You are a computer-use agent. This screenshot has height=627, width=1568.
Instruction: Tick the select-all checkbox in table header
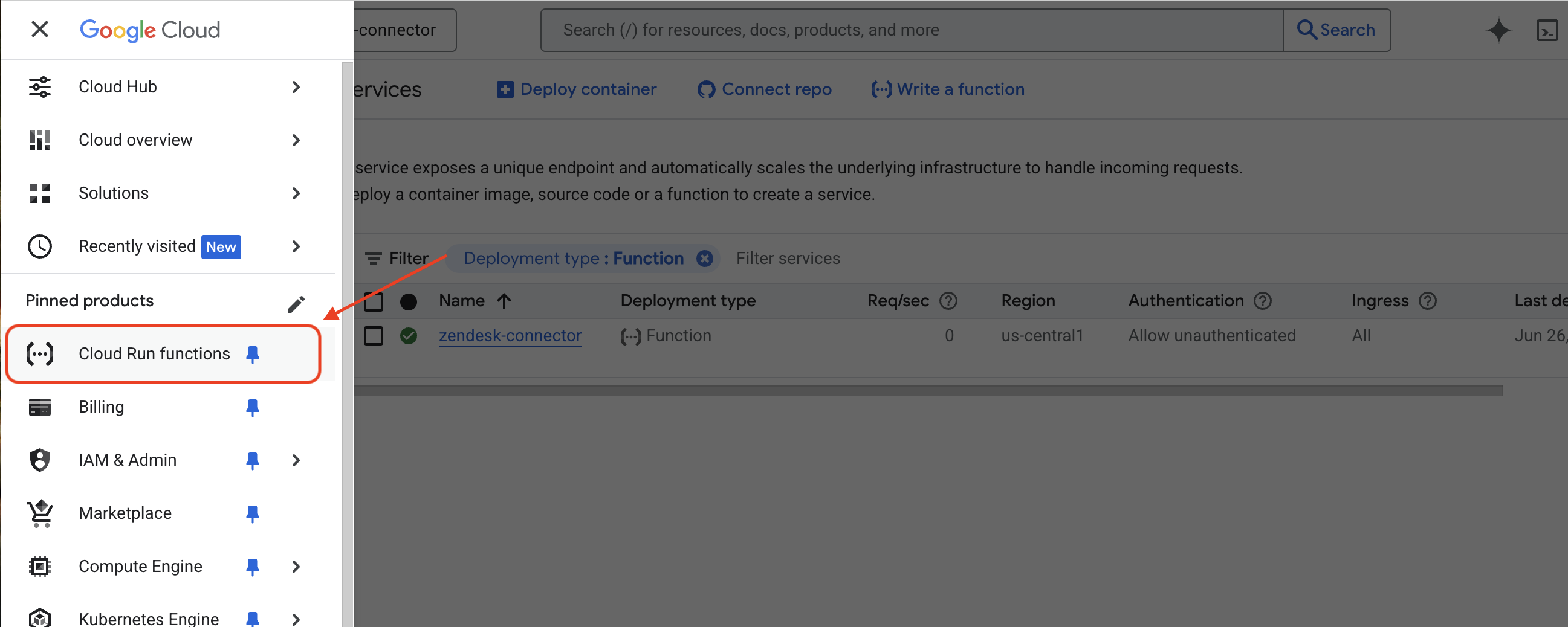[373, 301]
